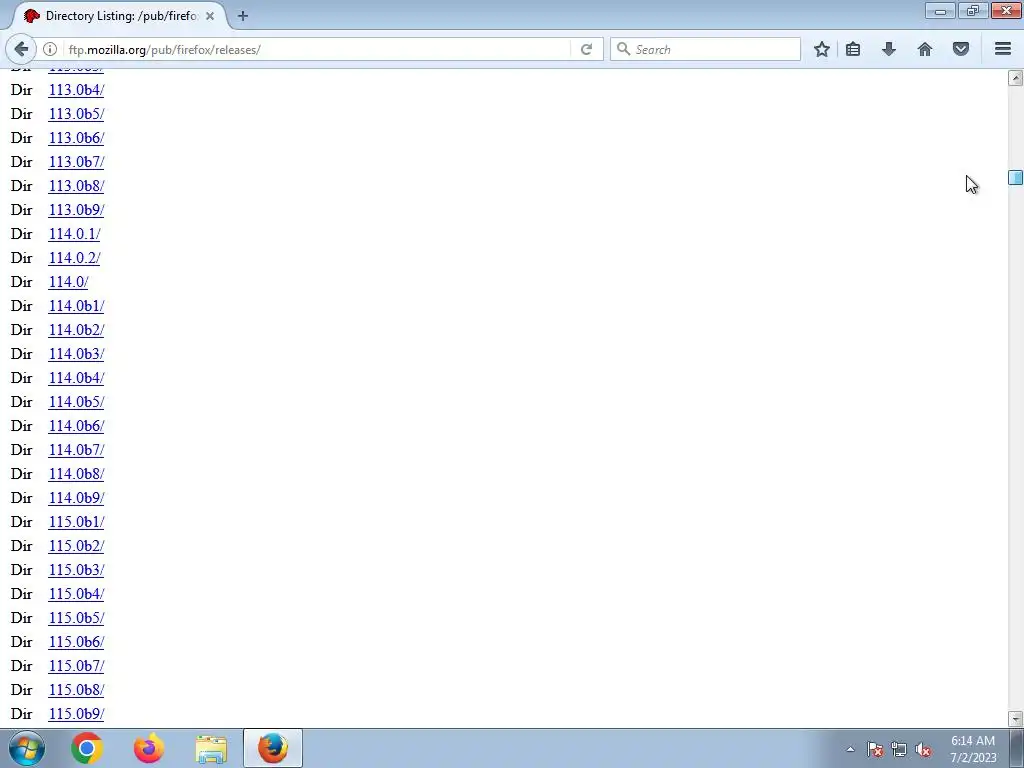
Task: Open the 115.0b8/ directory
Action: pyautogui.click(x=76, y=690)
